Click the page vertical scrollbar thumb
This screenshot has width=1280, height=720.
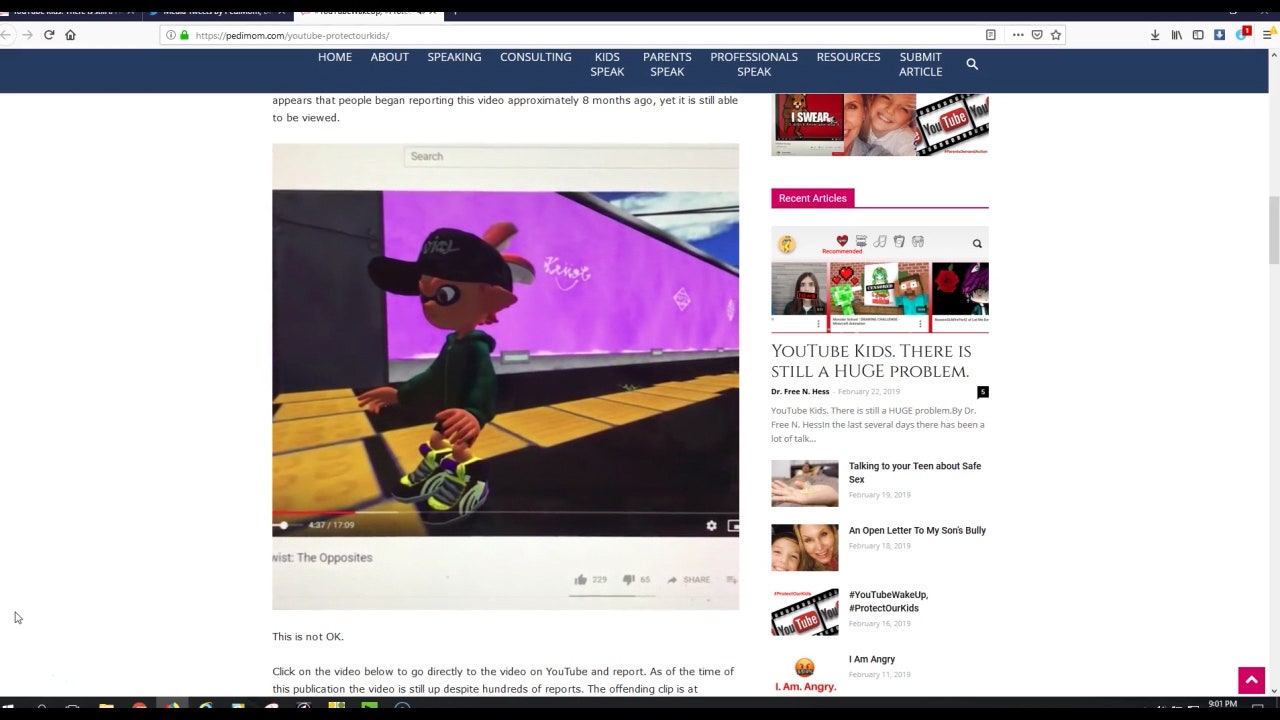(x=1274, y=230)
